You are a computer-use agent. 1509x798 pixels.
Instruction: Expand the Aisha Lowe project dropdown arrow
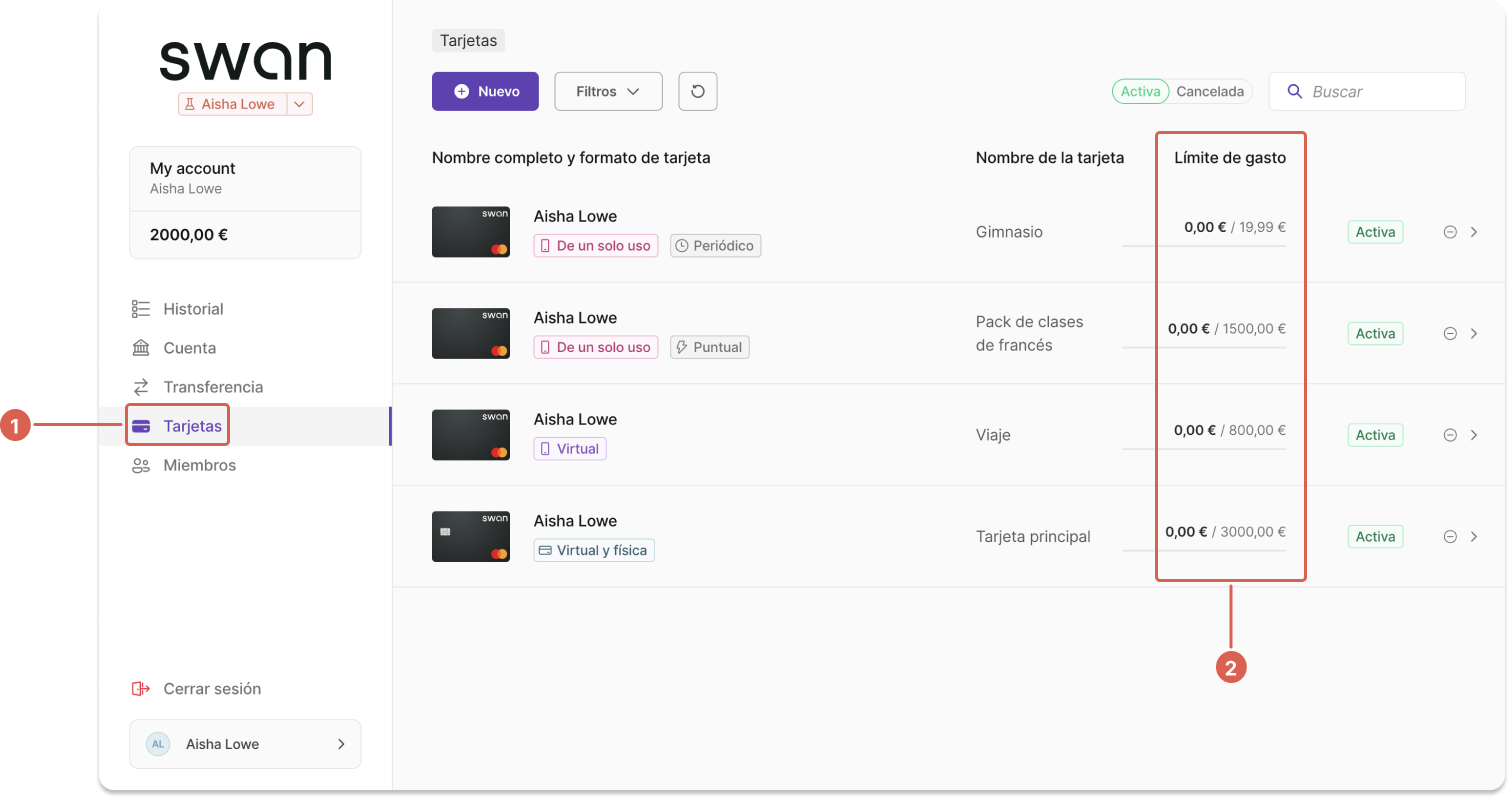pos(299,104)
